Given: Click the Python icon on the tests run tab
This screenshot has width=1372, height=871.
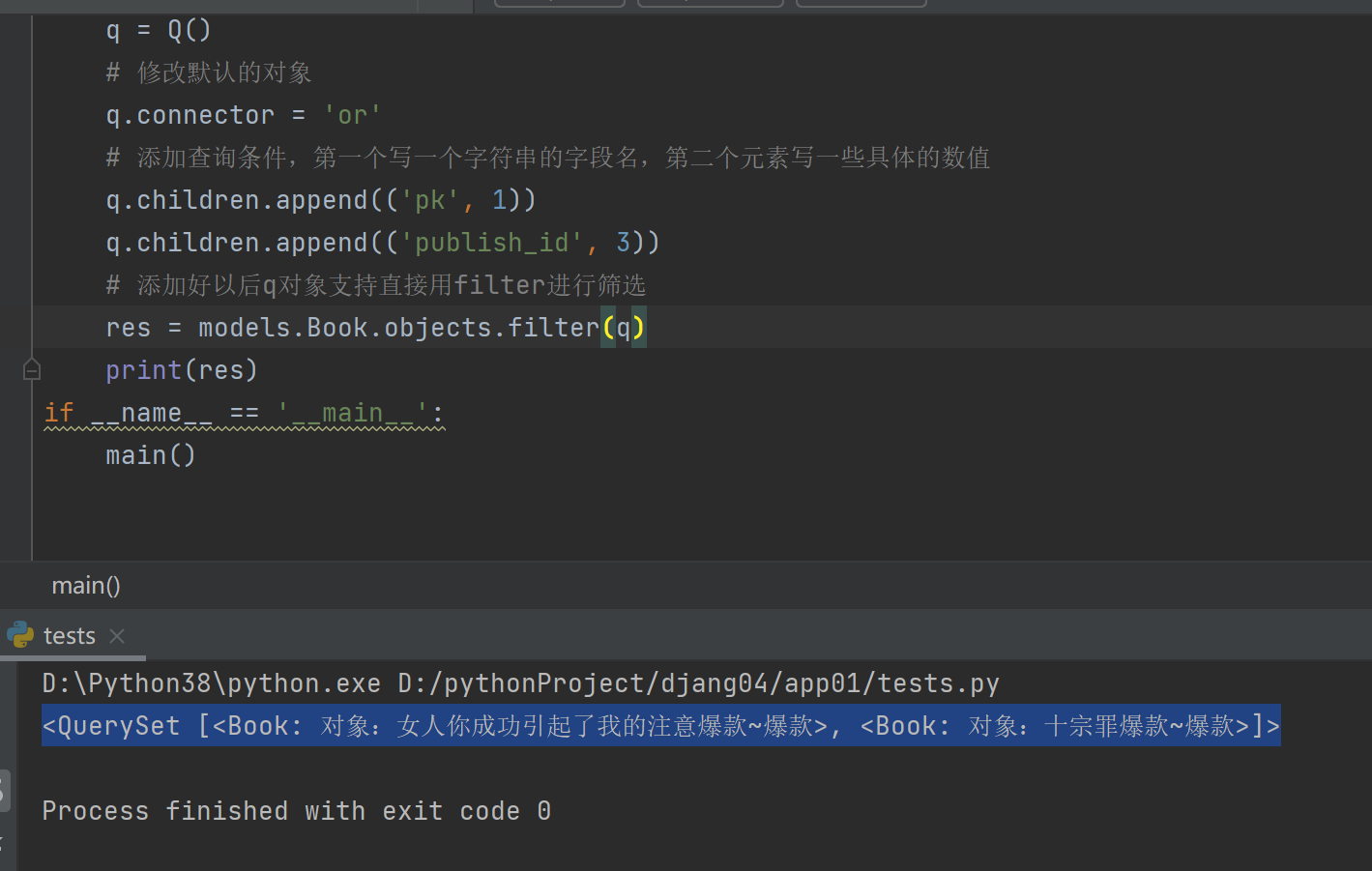Looking at the screenshot, I should point(20,635).
